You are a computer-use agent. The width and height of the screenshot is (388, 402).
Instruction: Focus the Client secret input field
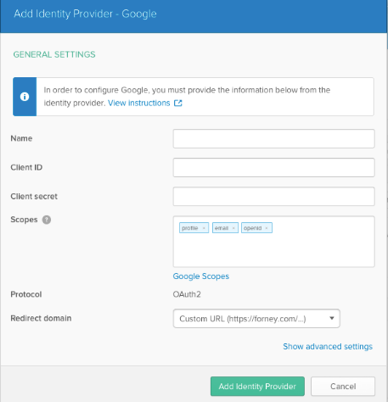[274, 196]
